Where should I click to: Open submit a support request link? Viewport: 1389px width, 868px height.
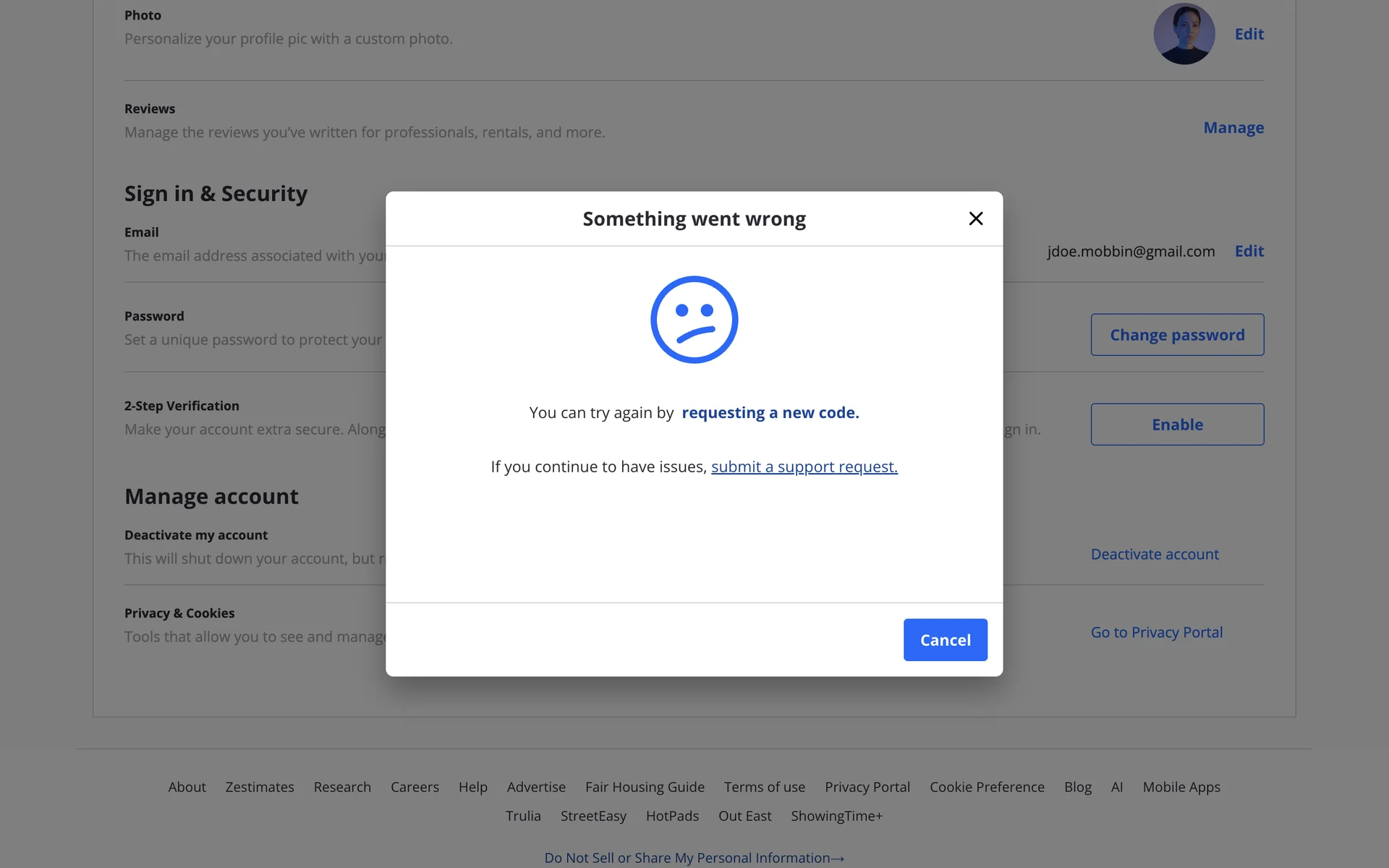pos(804,467)
